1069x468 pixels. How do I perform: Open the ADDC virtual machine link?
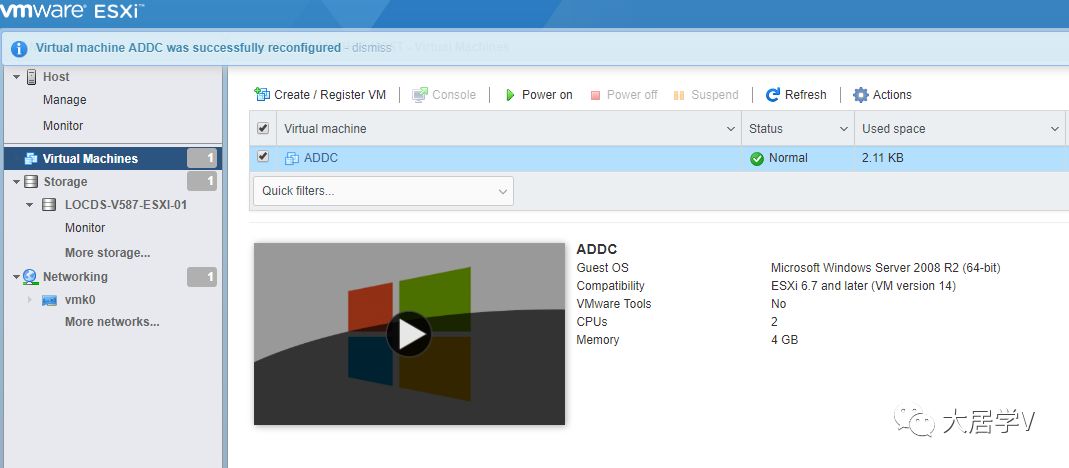[320, 158]
